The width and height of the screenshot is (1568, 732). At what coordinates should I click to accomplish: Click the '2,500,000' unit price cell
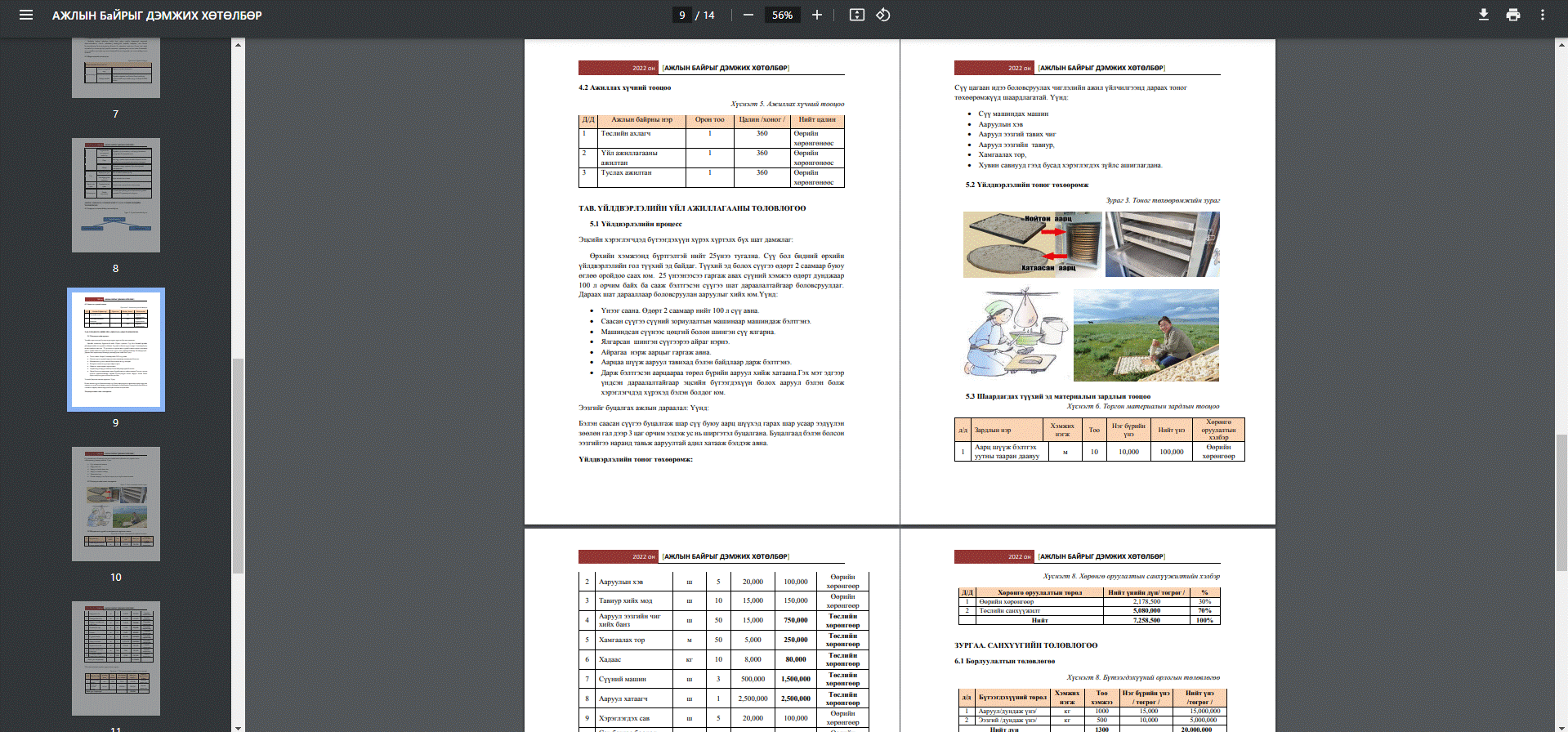click(753, 699)
